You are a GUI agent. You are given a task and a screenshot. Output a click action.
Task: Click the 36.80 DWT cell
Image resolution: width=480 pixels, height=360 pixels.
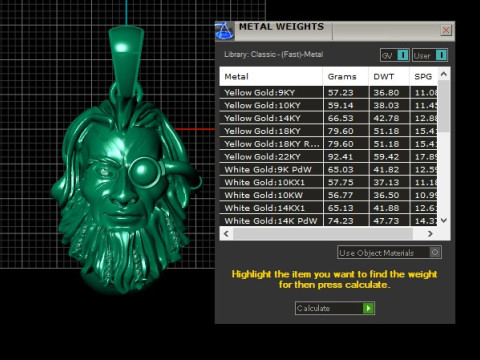point(389,93)
